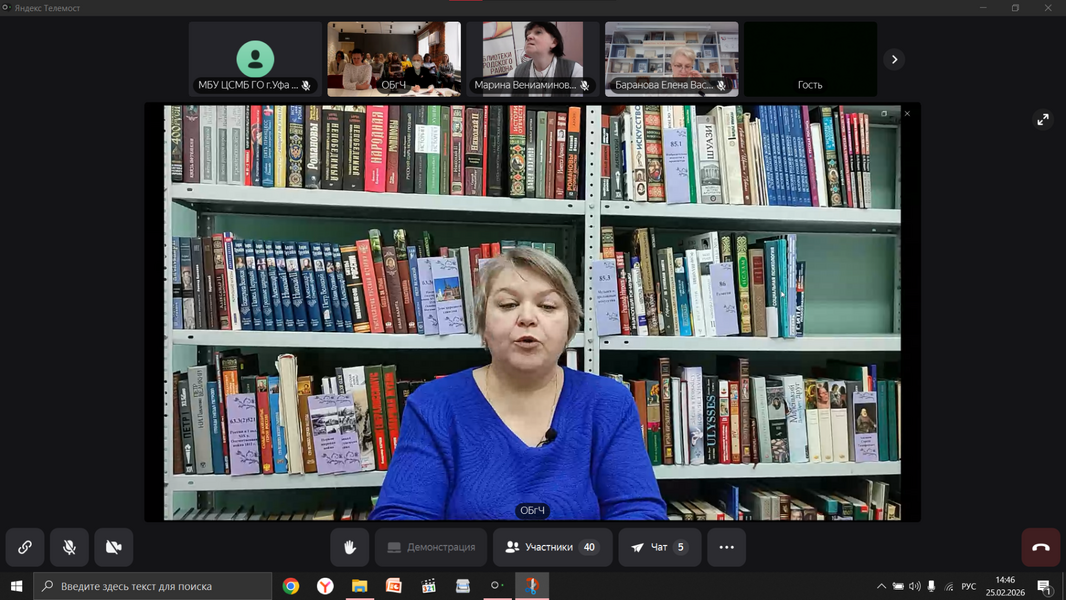
Task: Open Google Chrome from the taskbar
Action: pos(291,586)
